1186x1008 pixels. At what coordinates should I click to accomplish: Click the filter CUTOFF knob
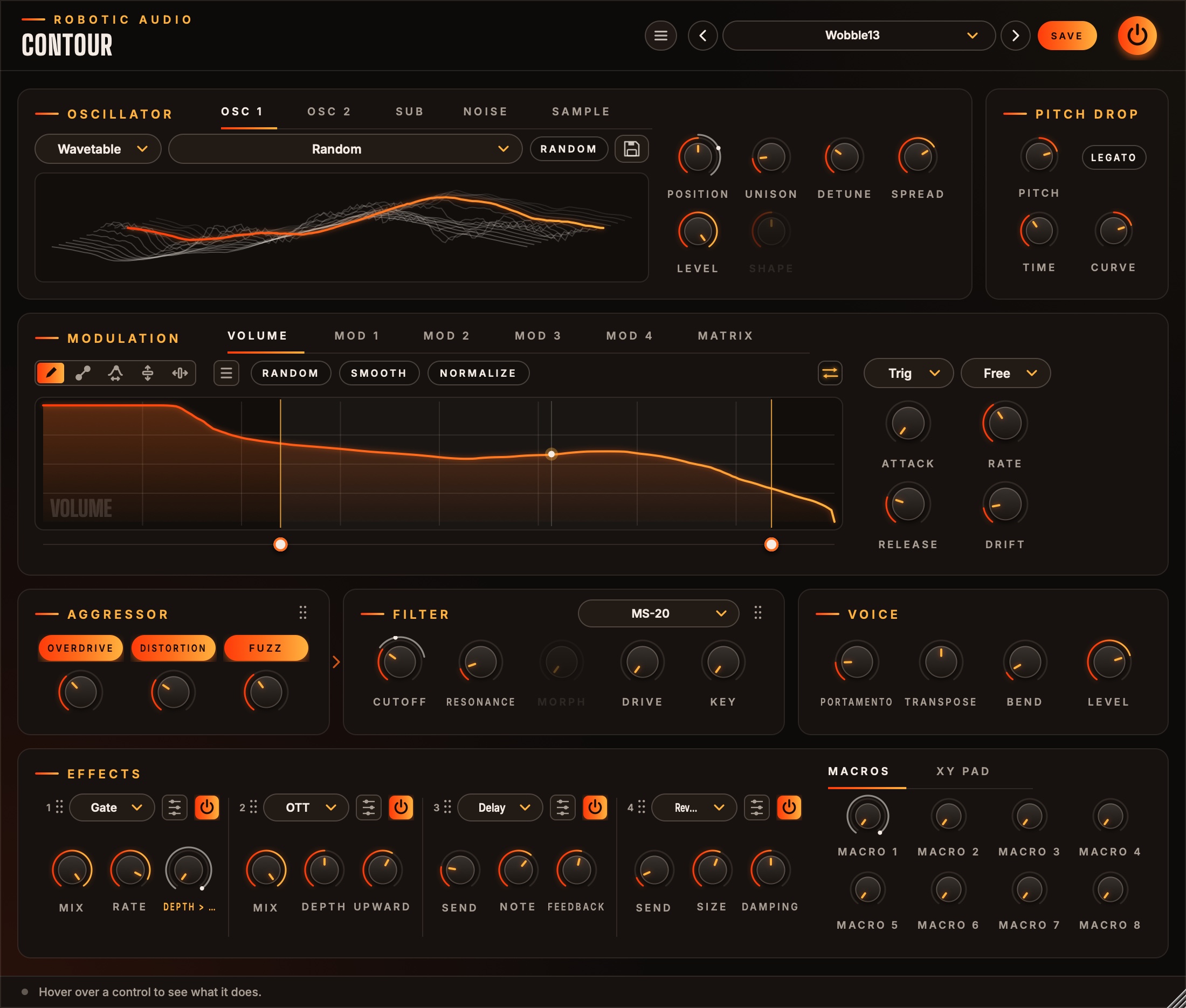click(399, 661)
